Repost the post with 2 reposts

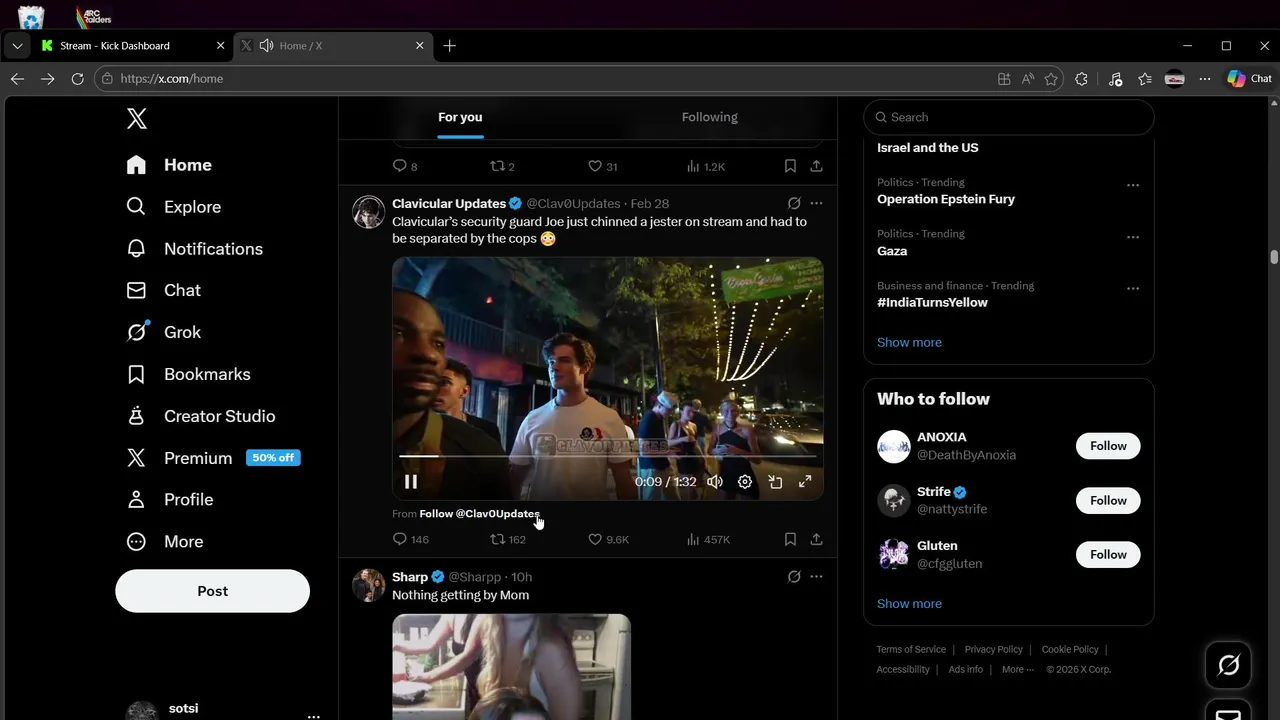click(x=502, y=166)
